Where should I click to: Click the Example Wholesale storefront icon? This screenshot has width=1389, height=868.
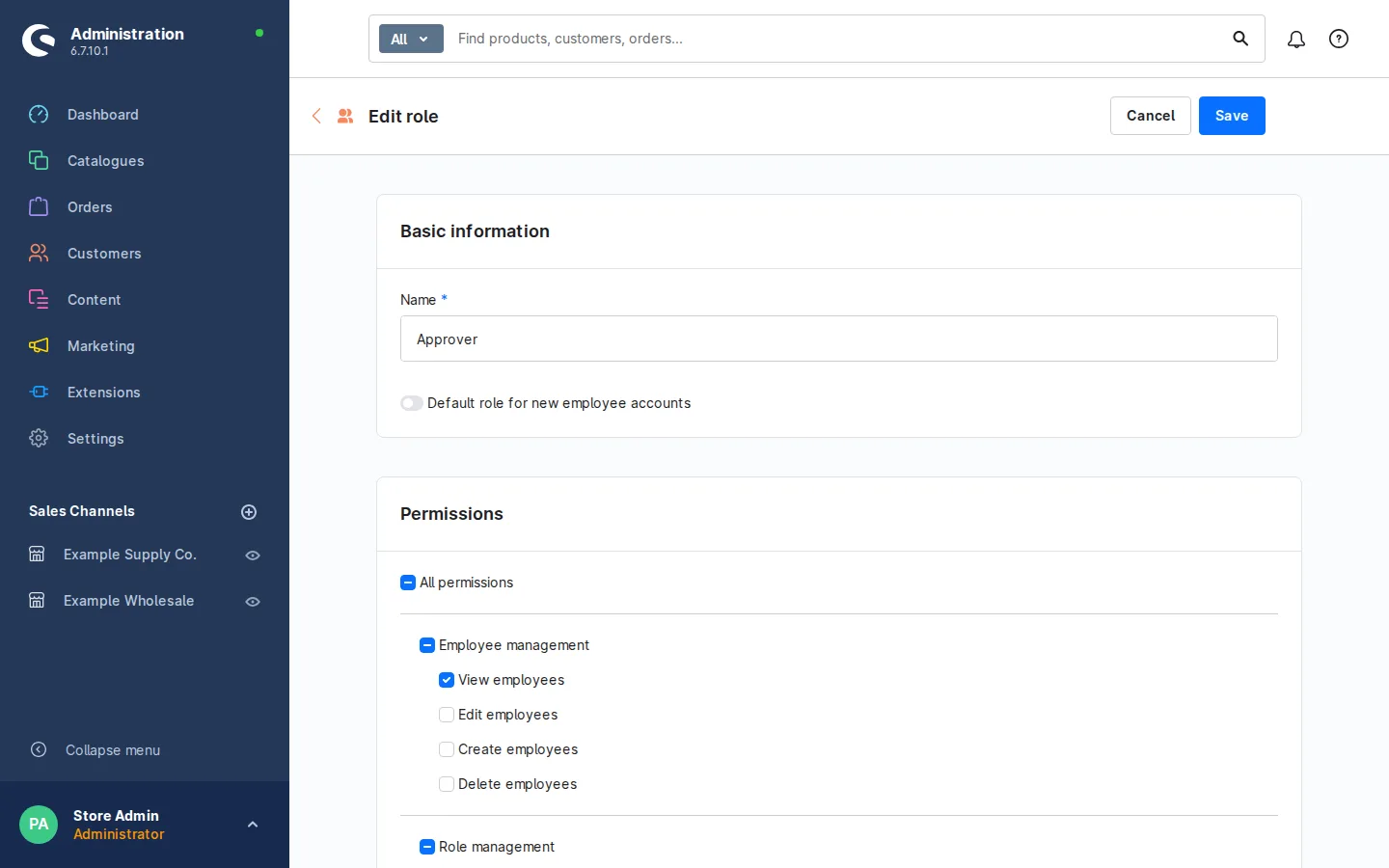[x=37, y=601]
